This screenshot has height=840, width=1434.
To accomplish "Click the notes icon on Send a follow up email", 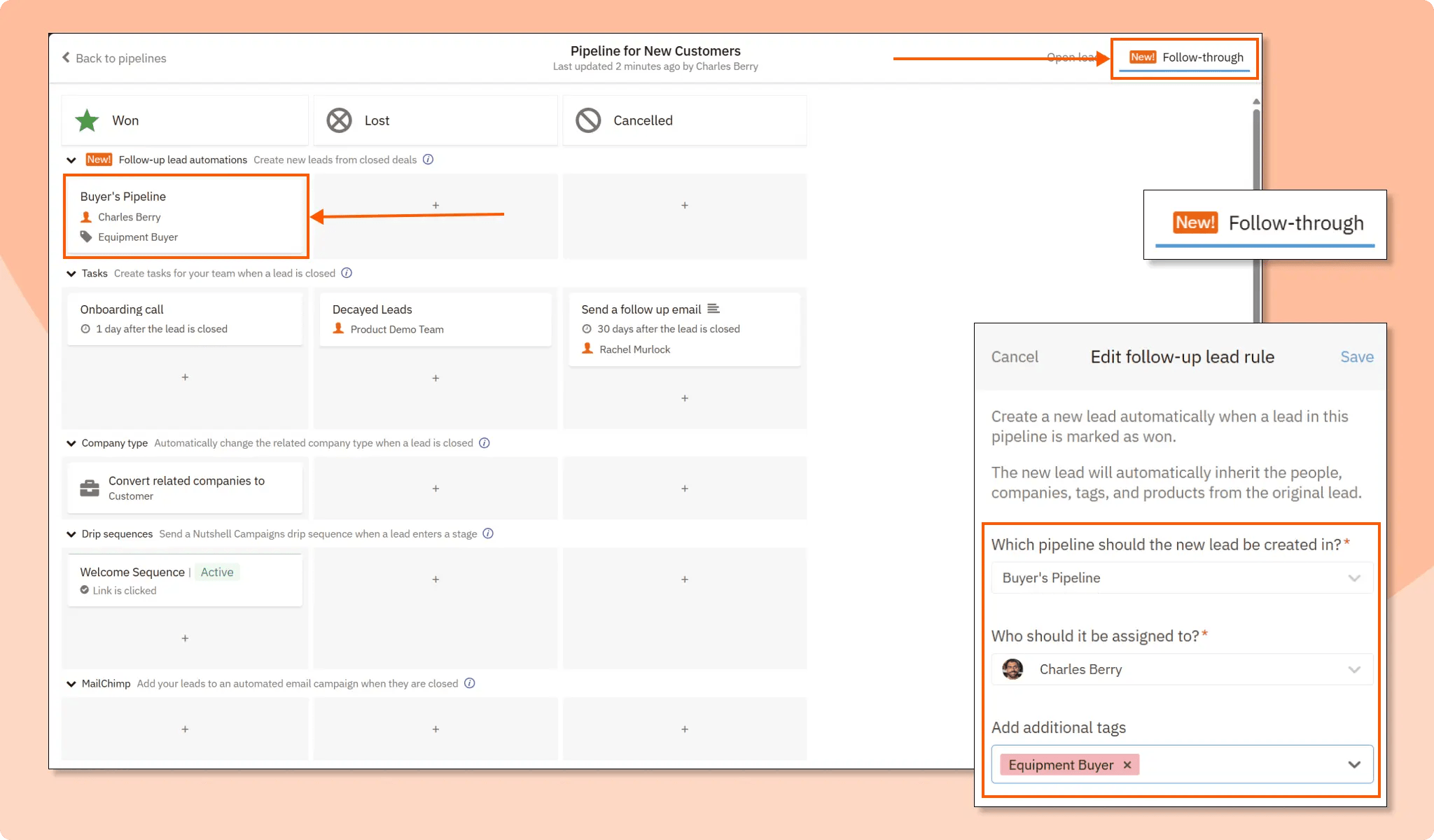I will click(x=713, y=309).
